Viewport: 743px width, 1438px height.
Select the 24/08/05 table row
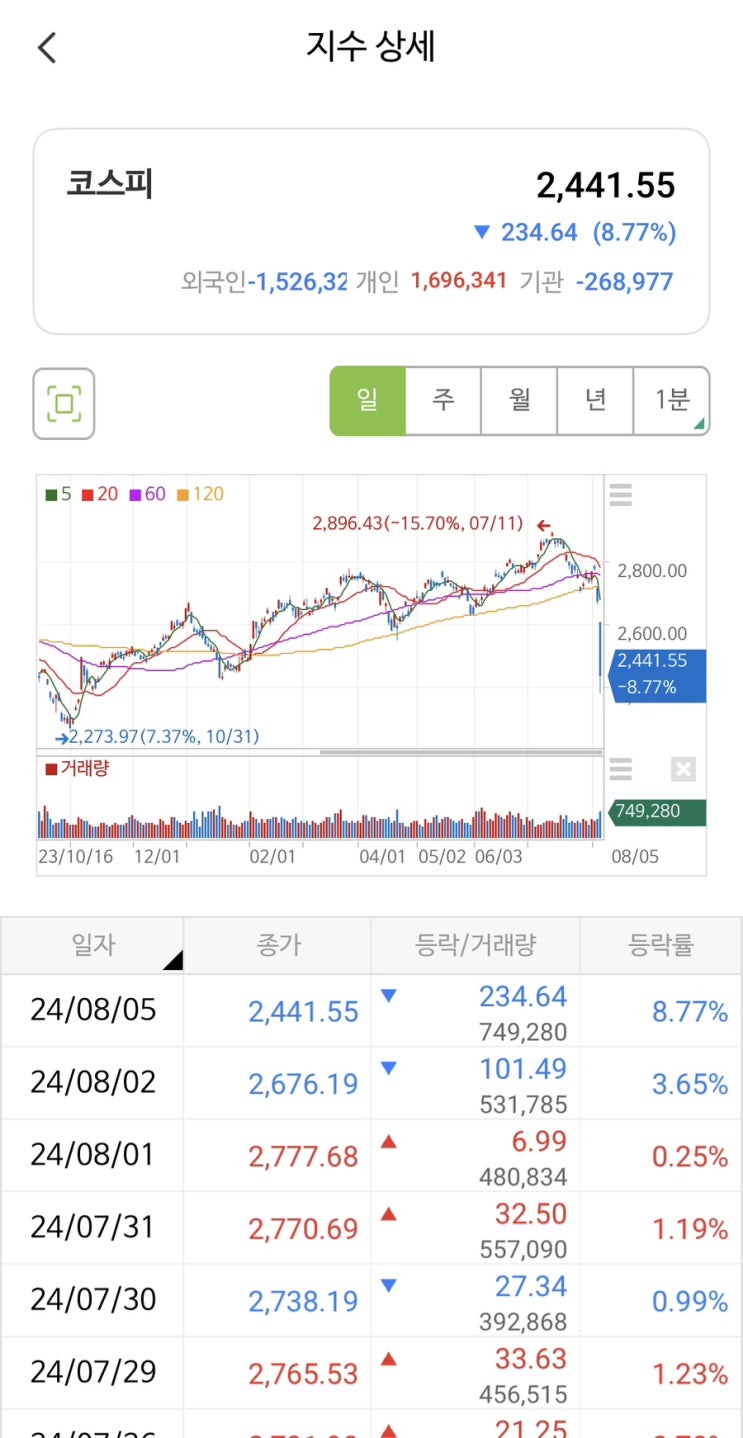coord(93,1010)
